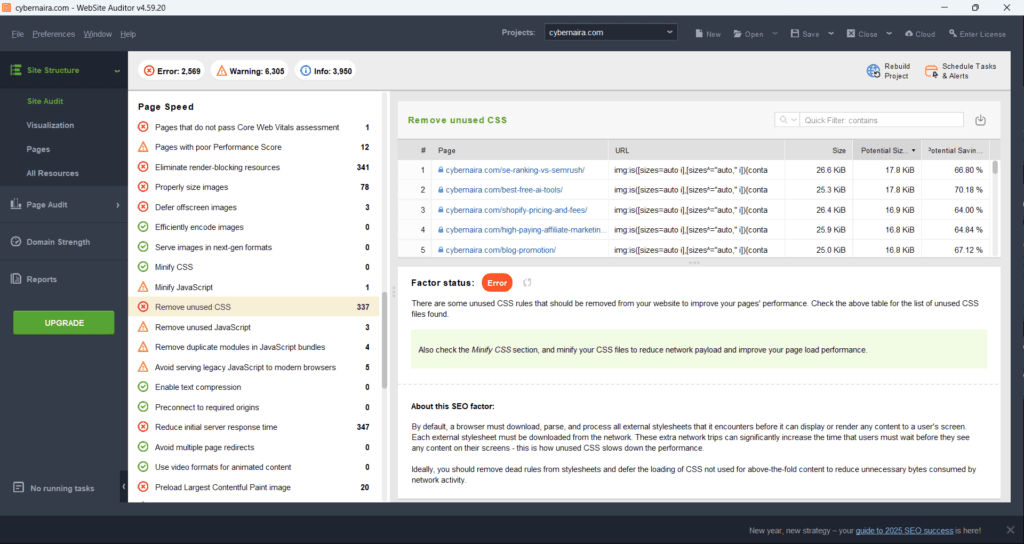
Task: Go to Visualization section
Action: tap(50, 125)
